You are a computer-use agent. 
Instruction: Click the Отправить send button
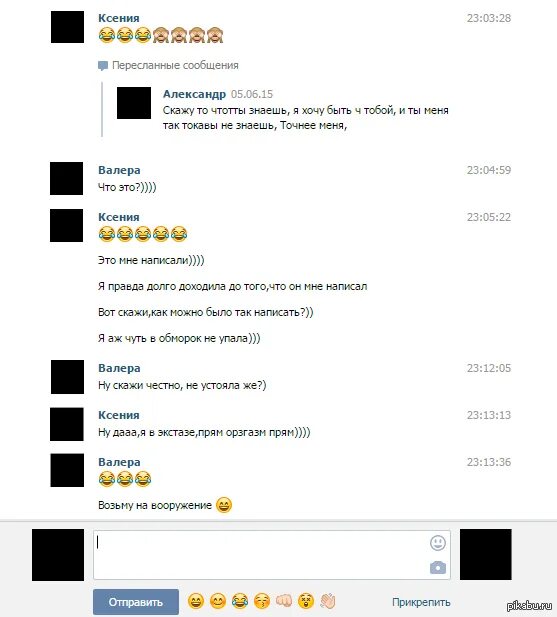coord(136,602)
